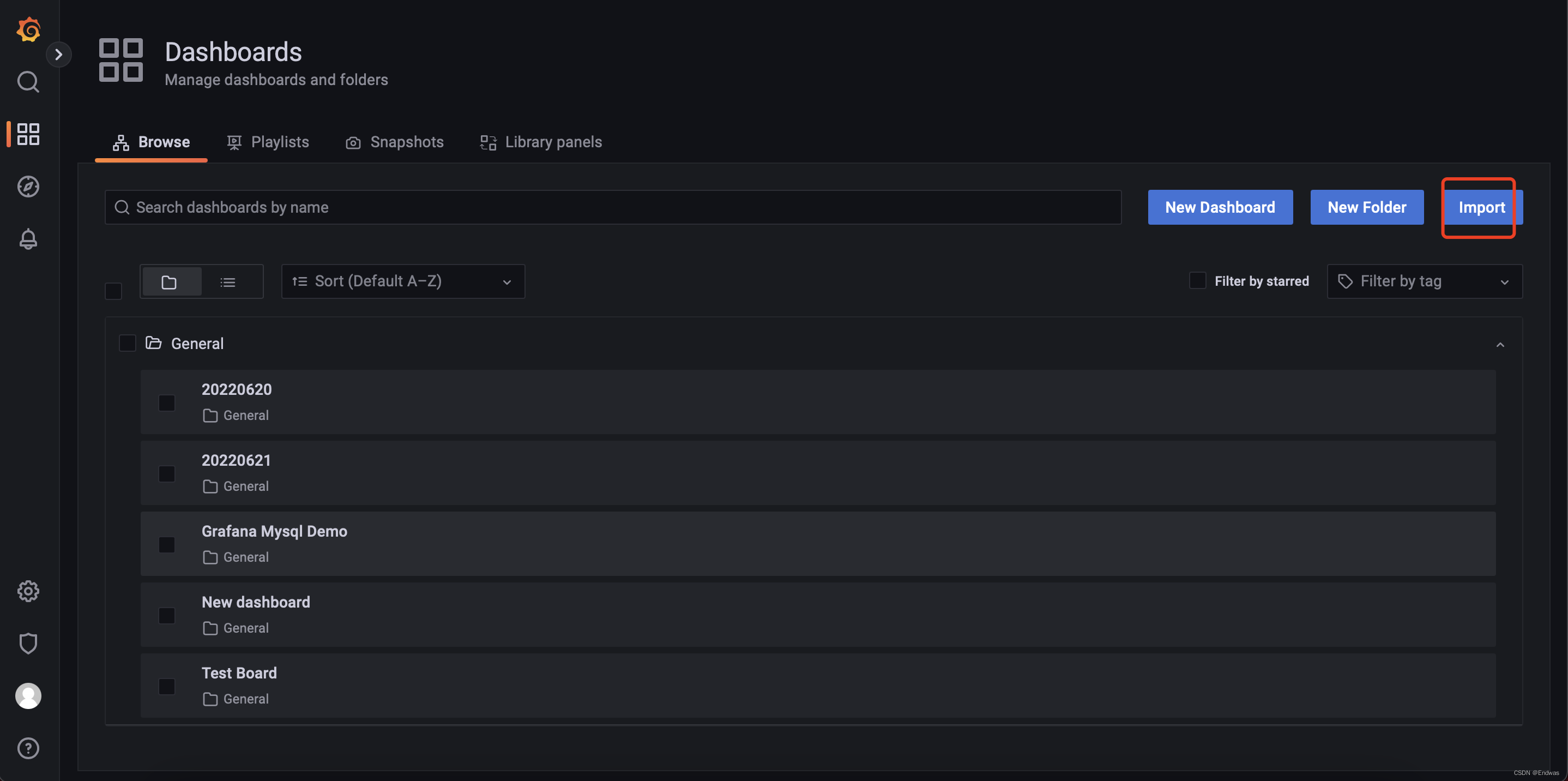Click the Grafana logo home icon

28,29
